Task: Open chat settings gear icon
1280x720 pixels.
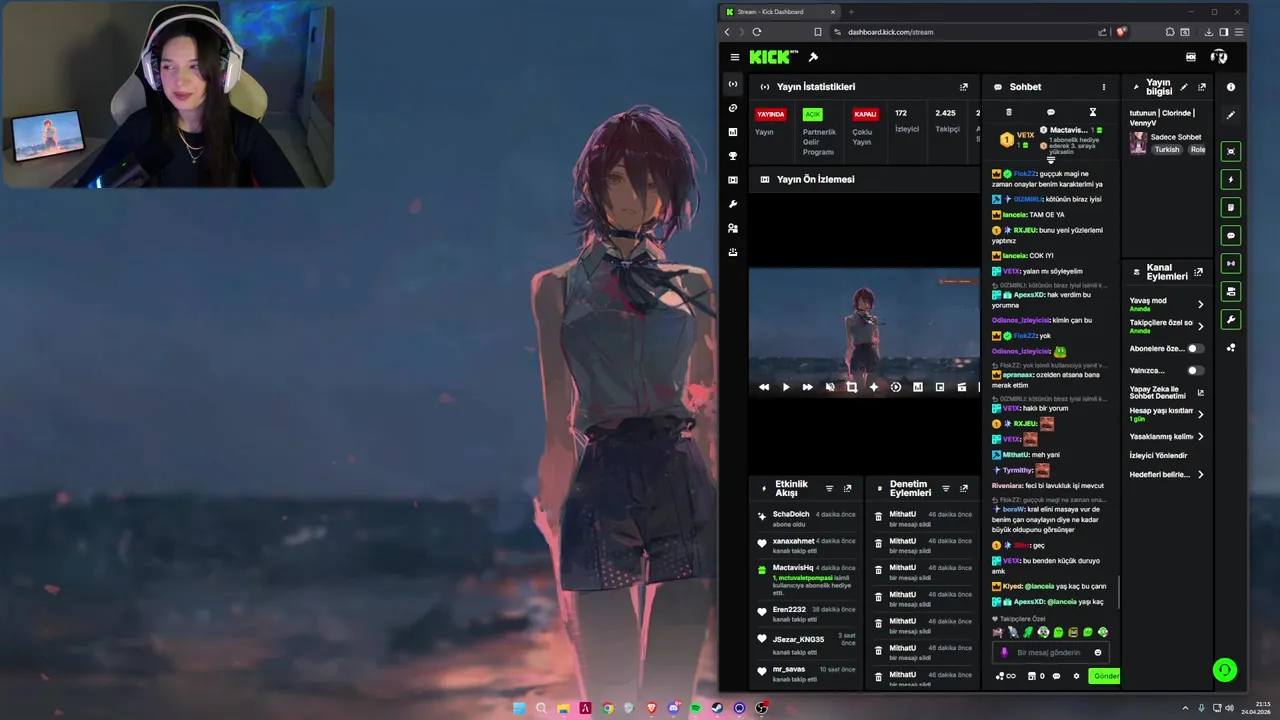Action: (1076, 676)
